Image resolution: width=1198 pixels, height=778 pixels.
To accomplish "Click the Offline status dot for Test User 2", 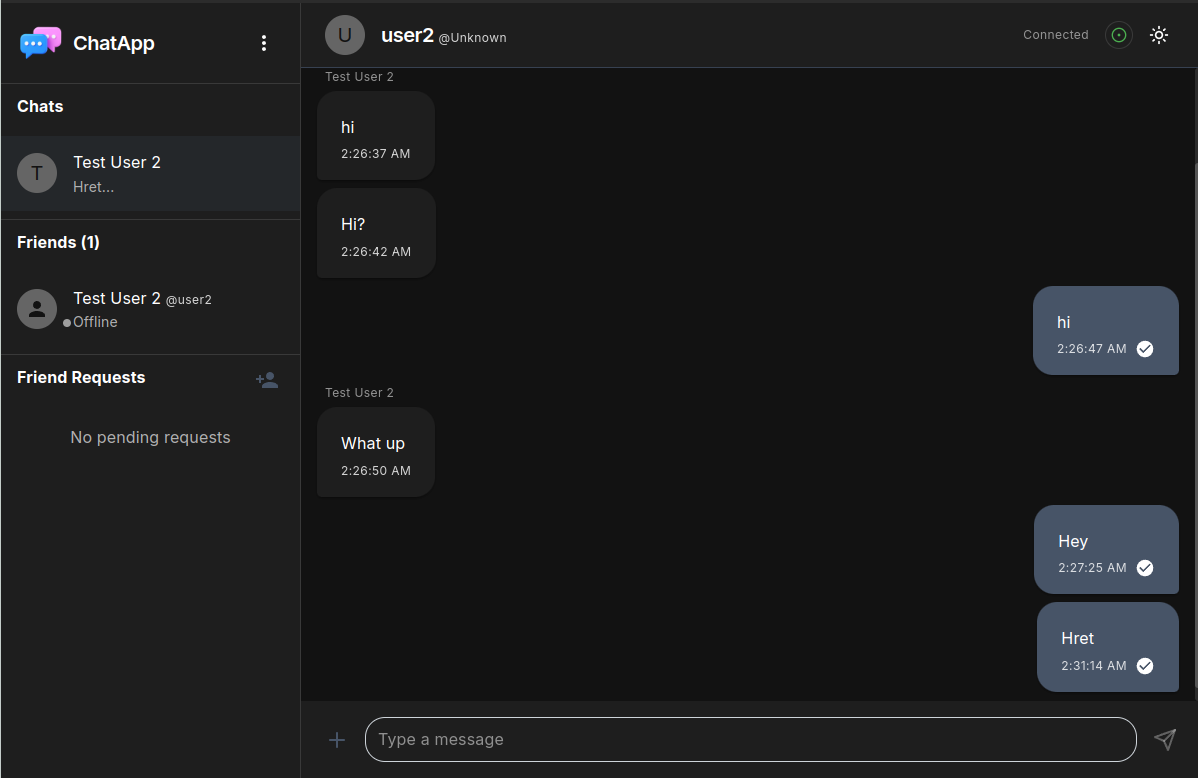I will 66,322.
